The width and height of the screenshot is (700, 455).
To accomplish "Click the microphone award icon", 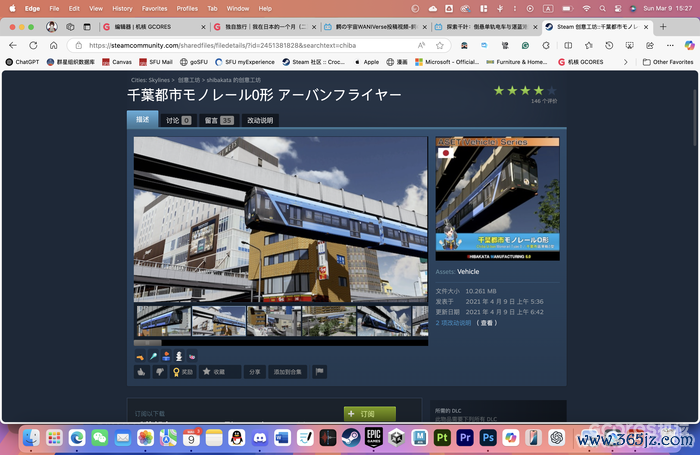I will (153, 356).
